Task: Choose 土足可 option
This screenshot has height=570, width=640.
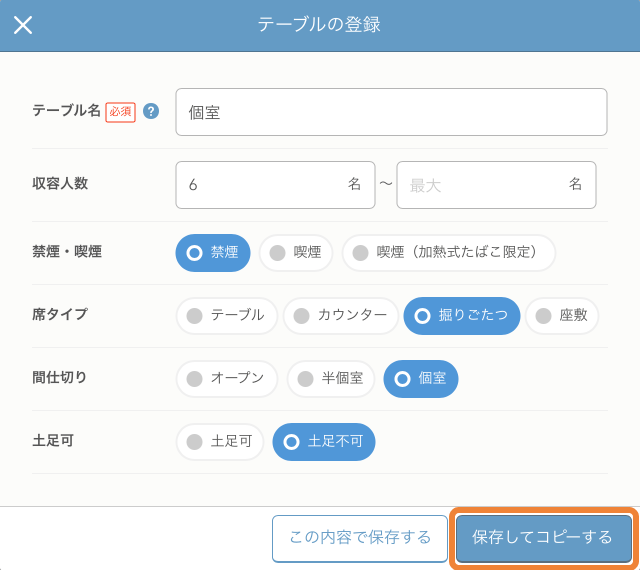Action: [220, 441]
